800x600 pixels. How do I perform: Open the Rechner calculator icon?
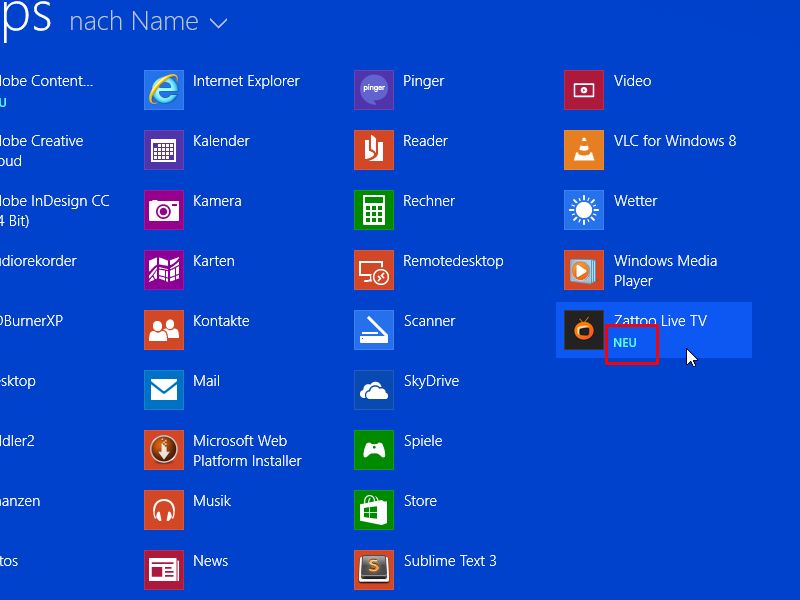pos(374,210)
